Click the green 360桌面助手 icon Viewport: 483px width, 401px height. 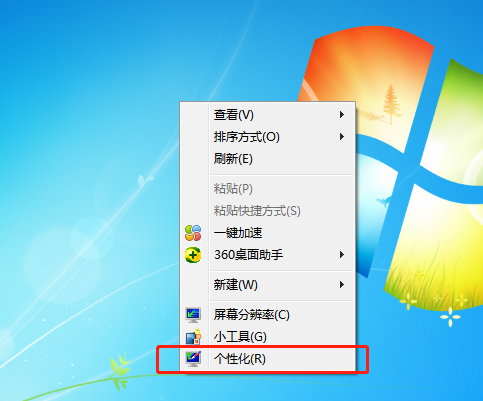point(193,255)
